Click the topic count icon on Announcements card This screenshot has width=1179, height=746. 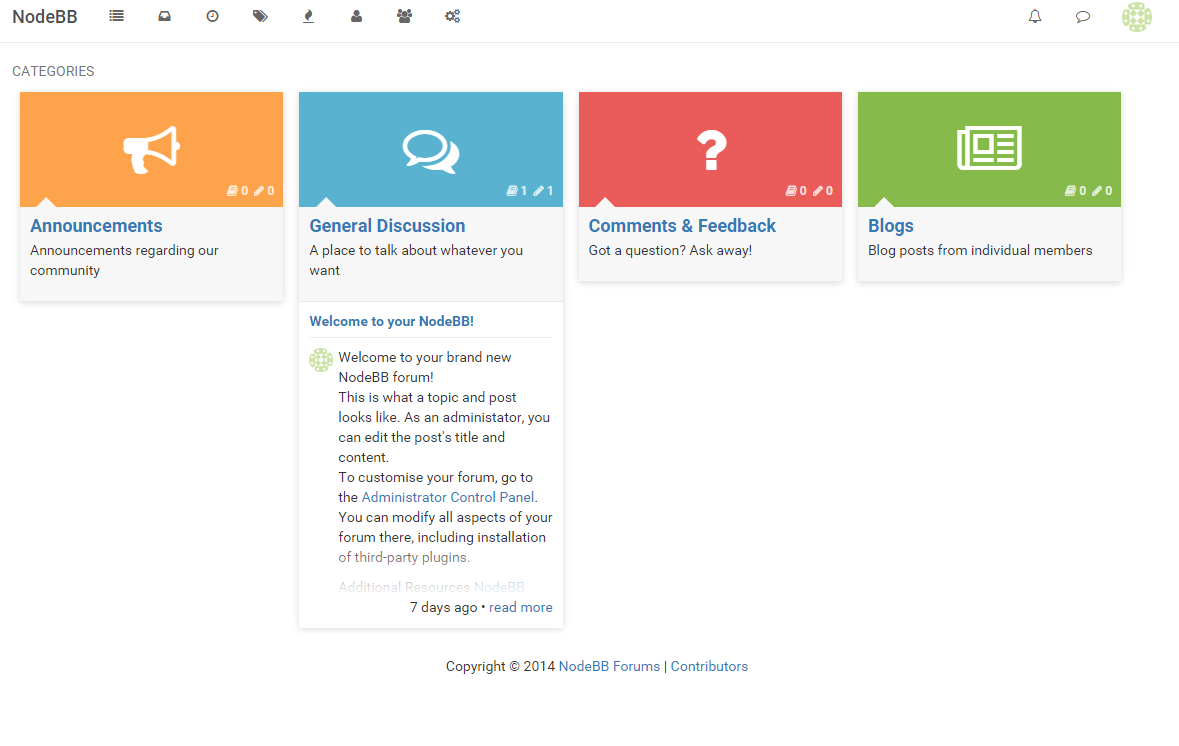[x=232, y=191]
